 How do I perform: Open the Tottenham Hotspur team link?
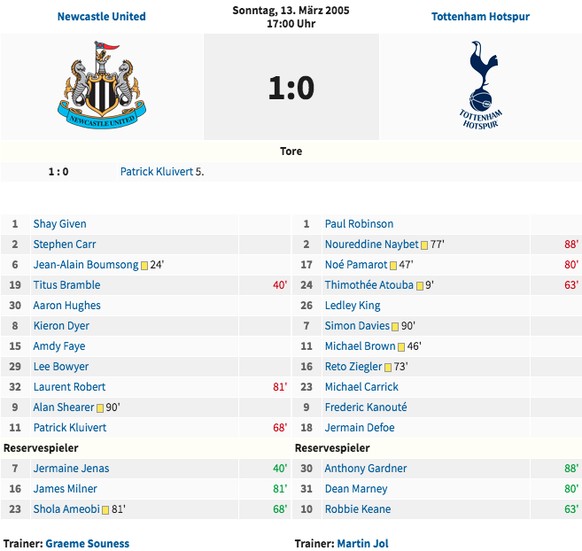click(480, 16)
